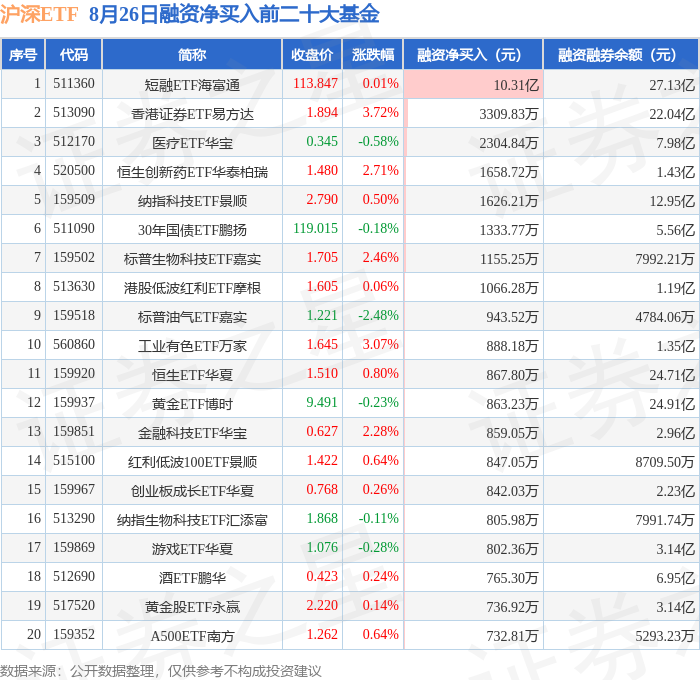Image resolution: width=700 pixels, height=680 pixels.
Task: Click the 收盘价 column header
Action: coord(312,55)
